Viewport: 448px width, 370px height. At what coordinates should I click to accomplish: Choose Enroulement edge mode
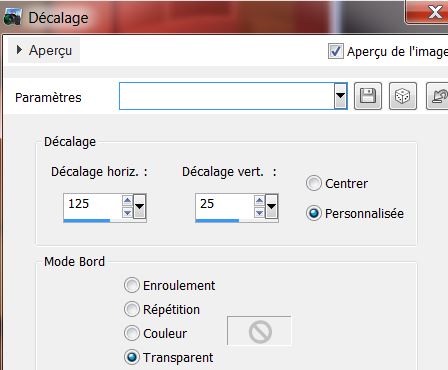pyautogui.click(x=132, y=285)
